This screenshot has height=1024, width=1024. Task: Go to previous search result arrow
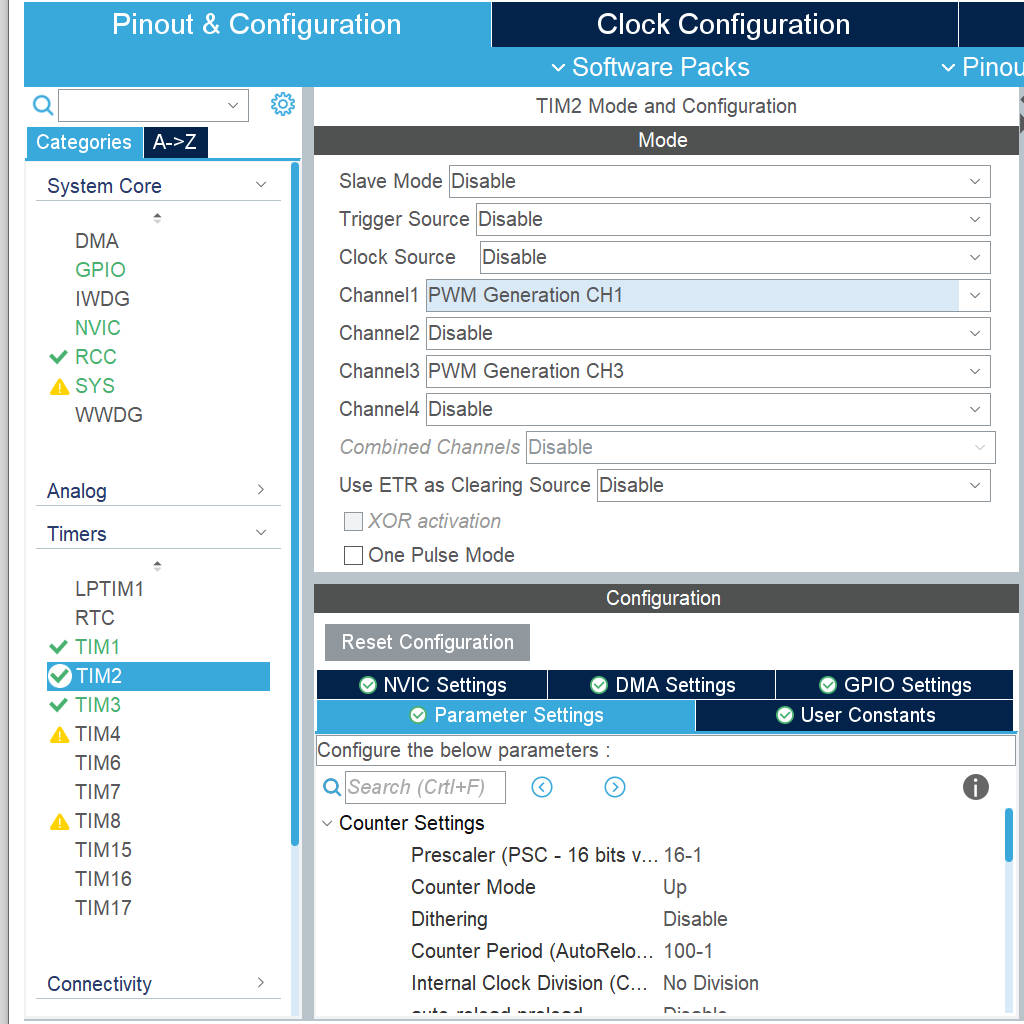pyautogui.click(x=542, y=787)
